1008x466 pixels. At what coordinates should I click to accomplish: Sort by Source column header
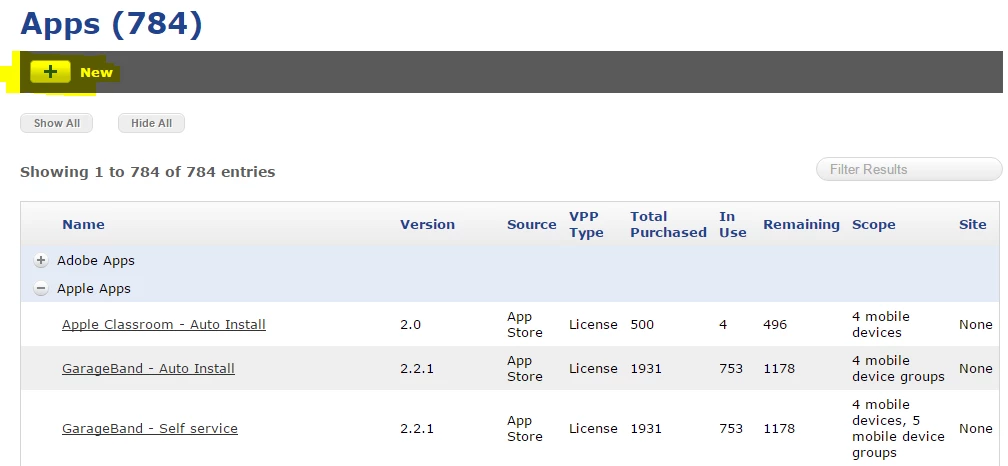coord(532,224)
